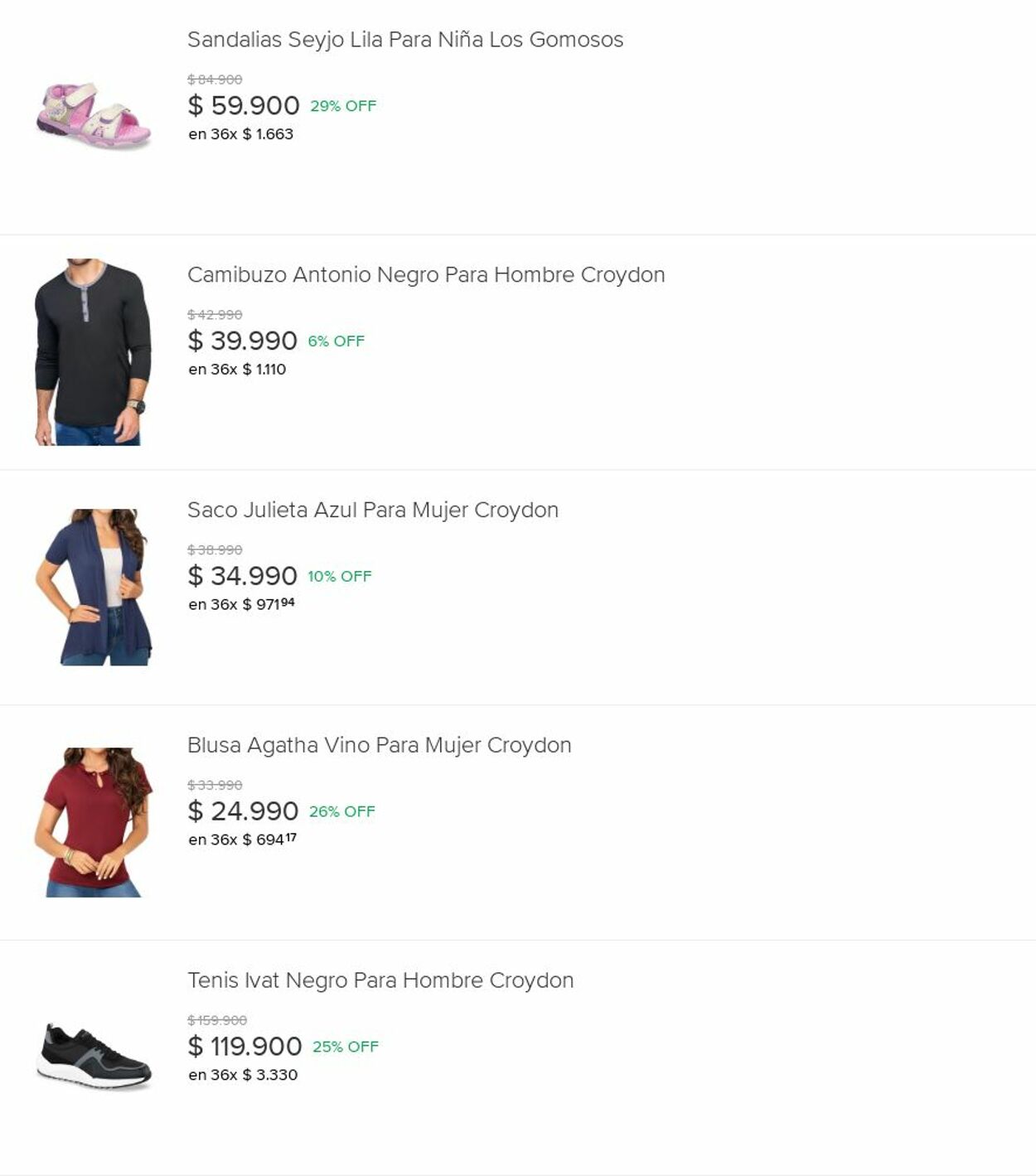Screen dimensions: 1036x1176
Task: Open the blue Saco Julieta cardigan image
Action: pyautogui.click(x=93, y=587)
